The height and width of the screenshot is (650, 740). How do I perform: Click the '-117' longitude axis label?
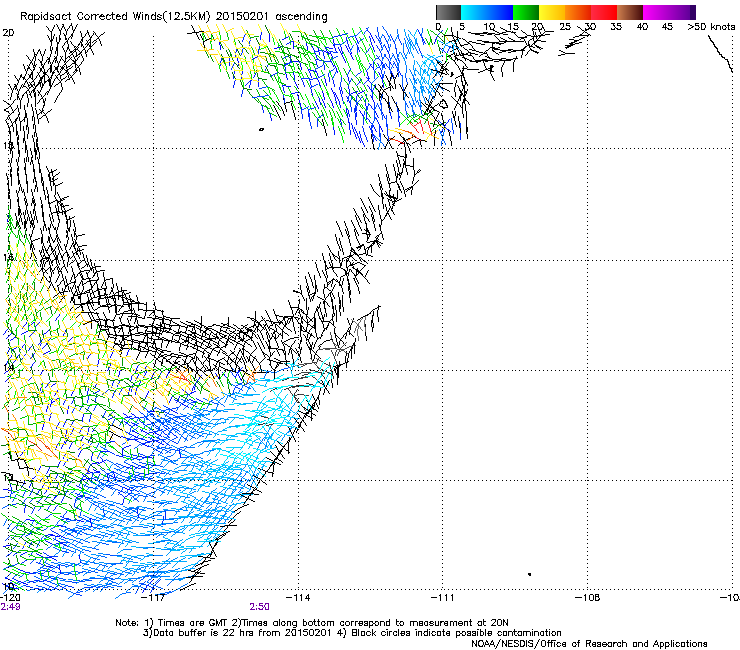coord(153,598)
